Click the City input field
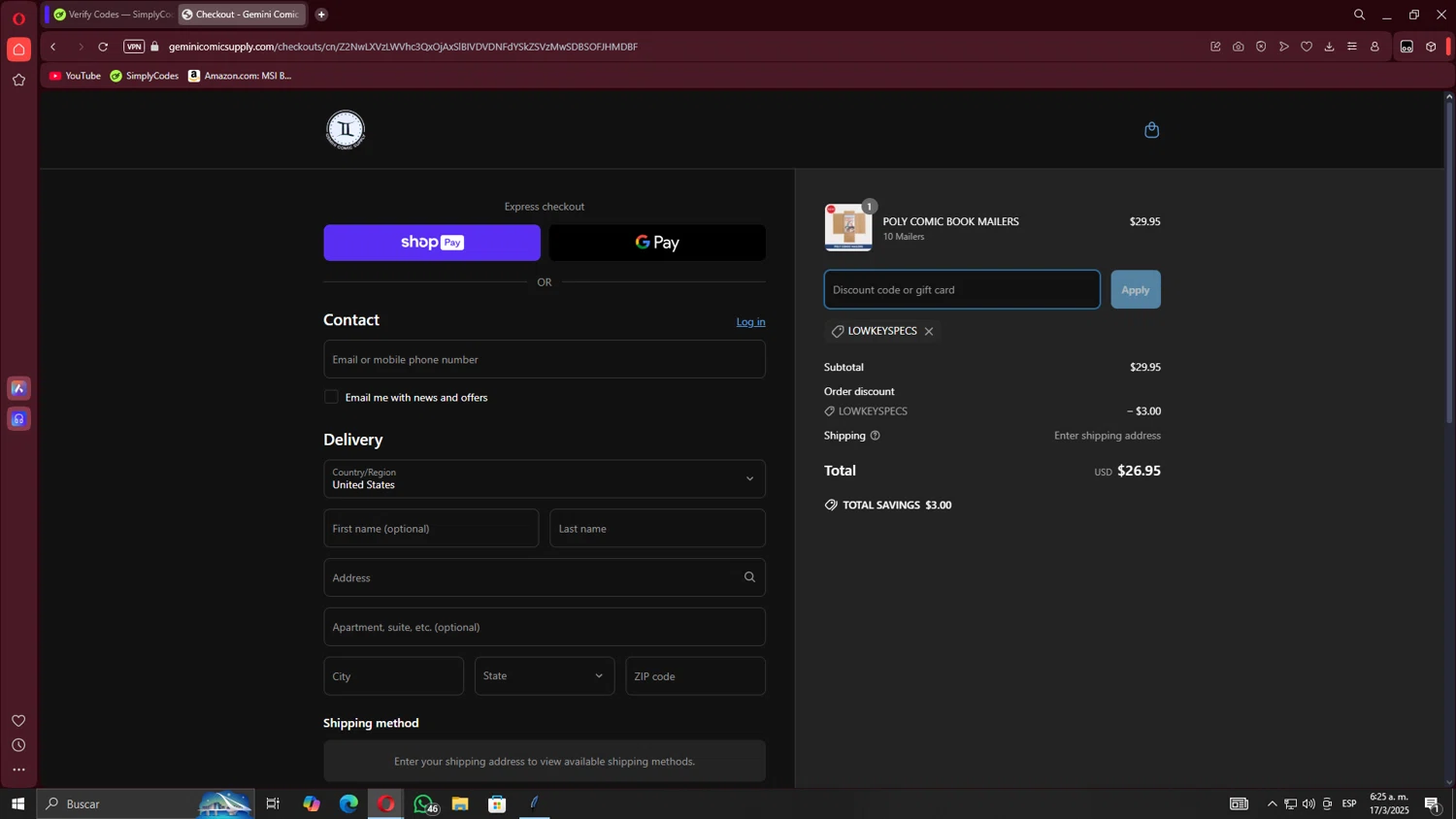This screenshot has height=819, width=1456. (393, 676)
